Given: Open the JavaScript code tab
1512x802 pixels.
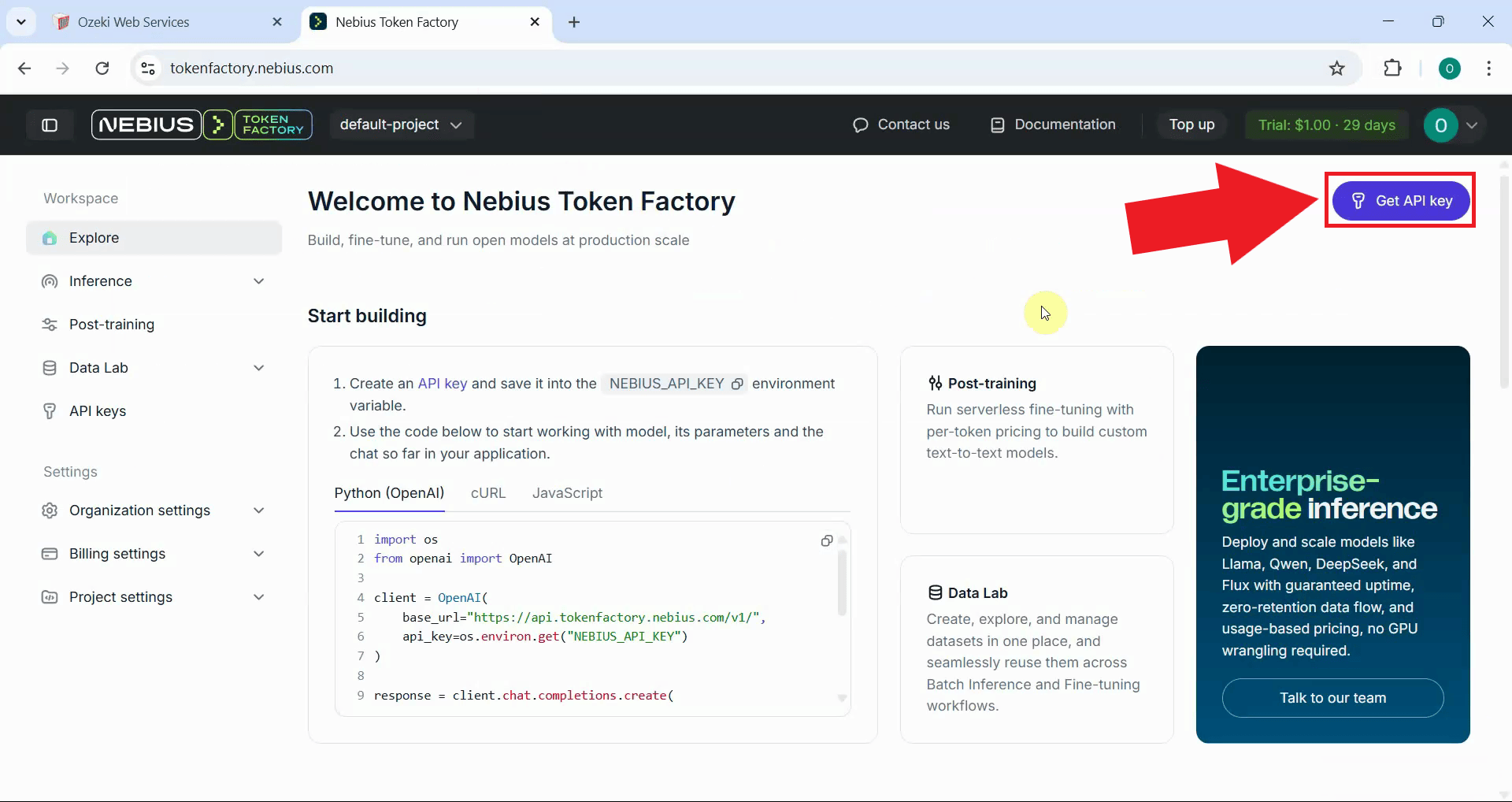Looking at the screenshot, I should click(567, 493).
